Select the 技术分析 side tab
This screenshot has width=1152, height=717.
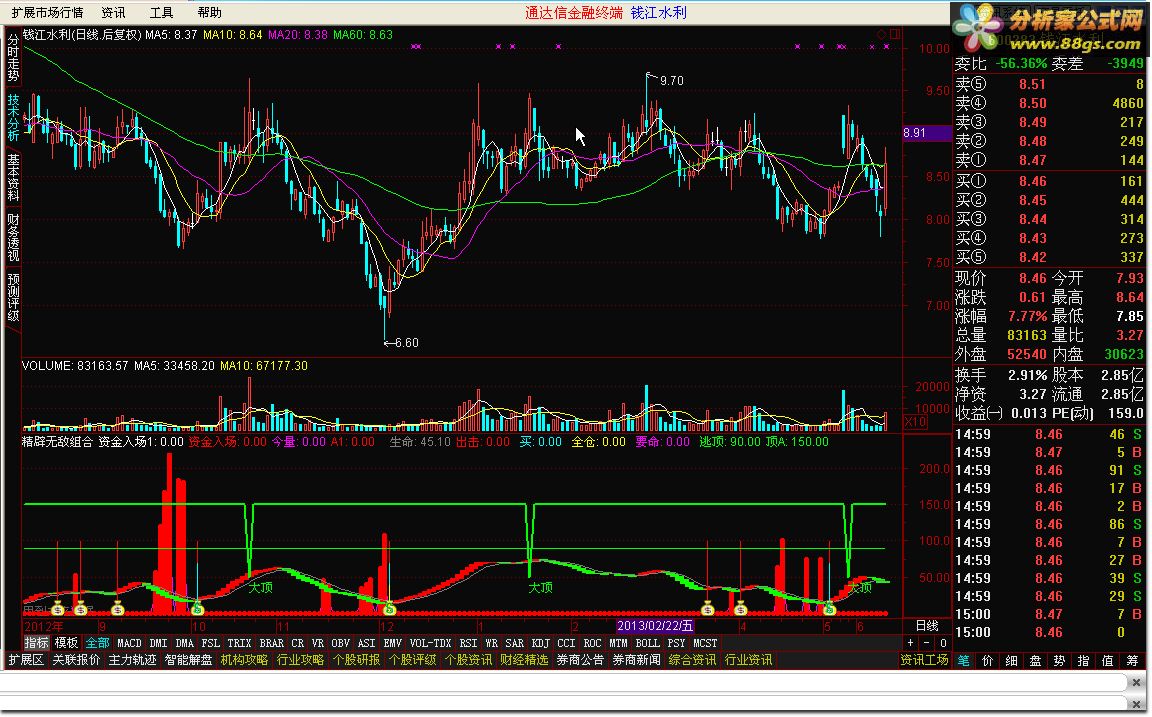pos(13,118)
